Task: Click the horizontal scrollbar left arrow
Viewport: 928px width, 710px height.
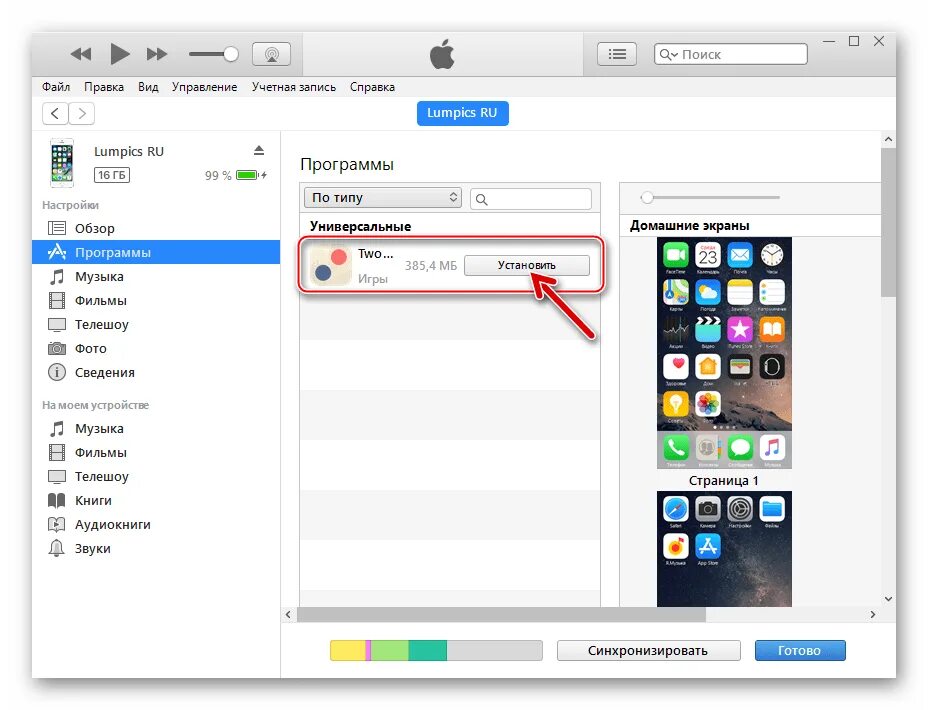Action: click(288, 615)
